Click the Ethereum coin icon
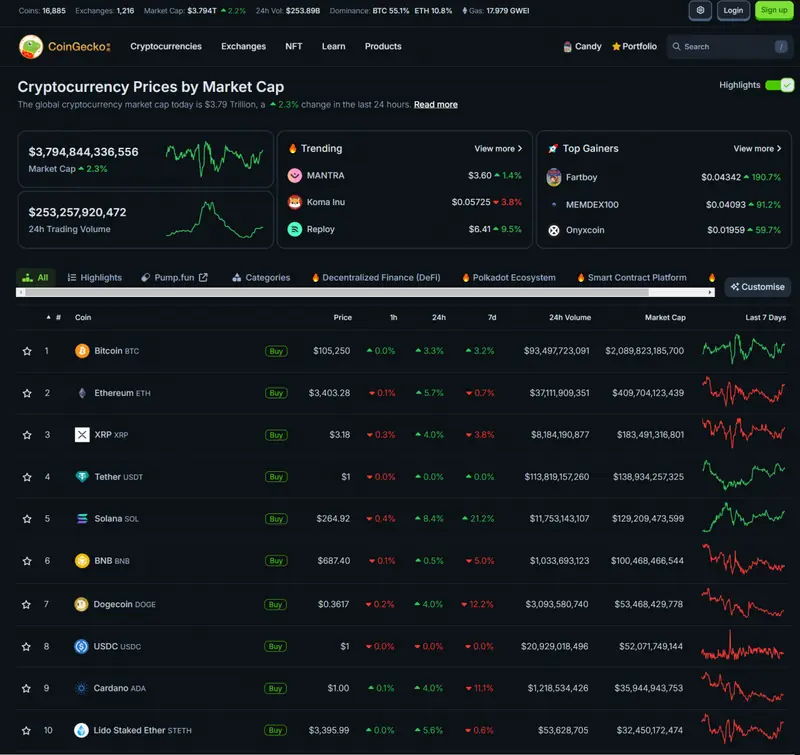Image resolution: width=800 pixels, height=755 pixels. pos(82,393)
